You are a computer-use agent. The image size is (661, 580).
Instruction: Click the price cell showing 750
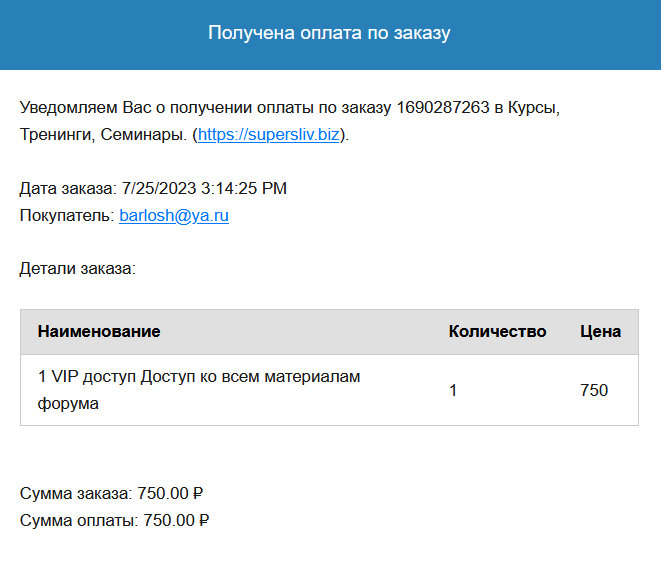point(594,390)
